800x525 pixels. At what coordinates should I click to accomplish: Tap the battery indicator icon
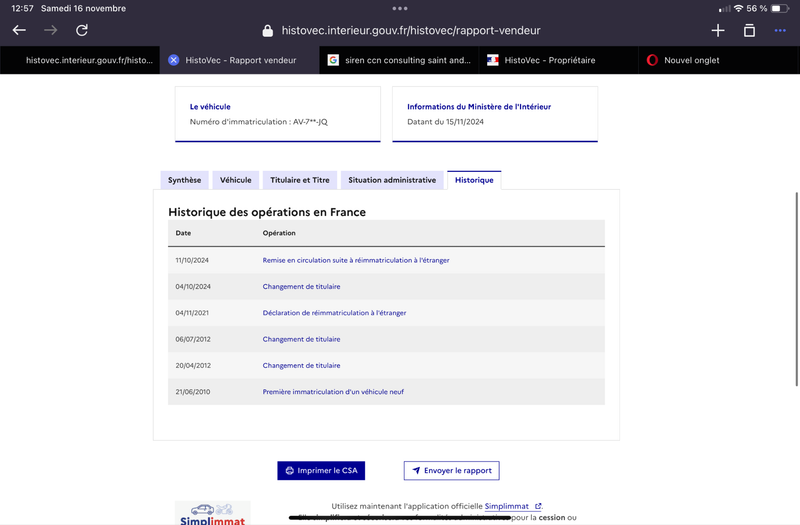[780, 8]
